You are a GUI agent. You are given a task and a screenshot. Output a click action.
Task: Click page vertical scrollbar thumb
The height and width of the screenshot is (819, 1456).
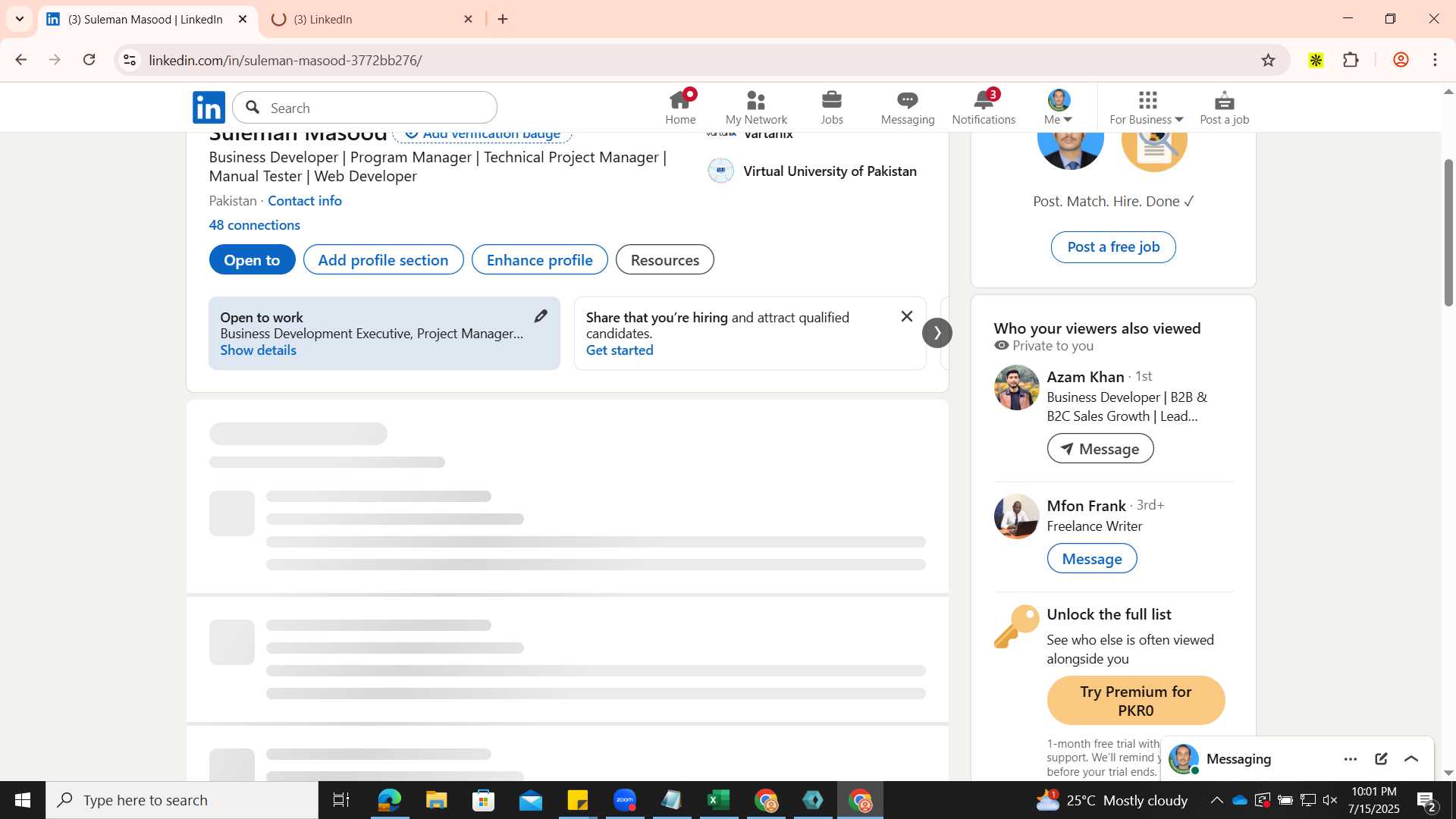pyautogui.click(x=1448, y=233)
